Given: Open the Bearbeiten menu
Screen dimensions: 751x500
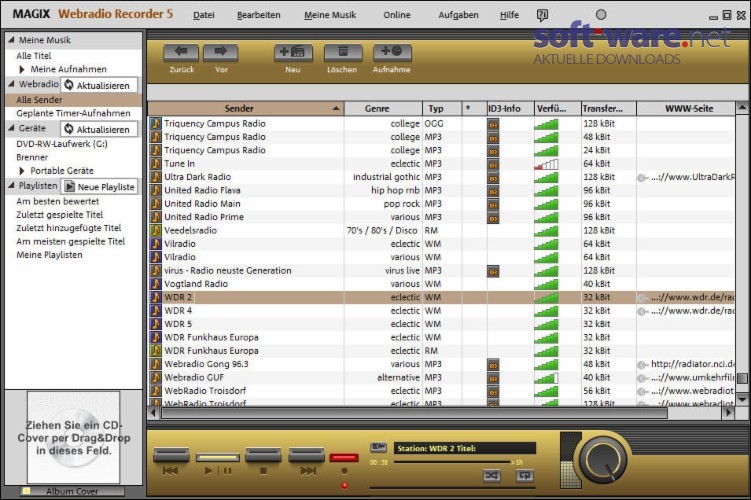Looking at the screenshot, I should click(259, 15).
